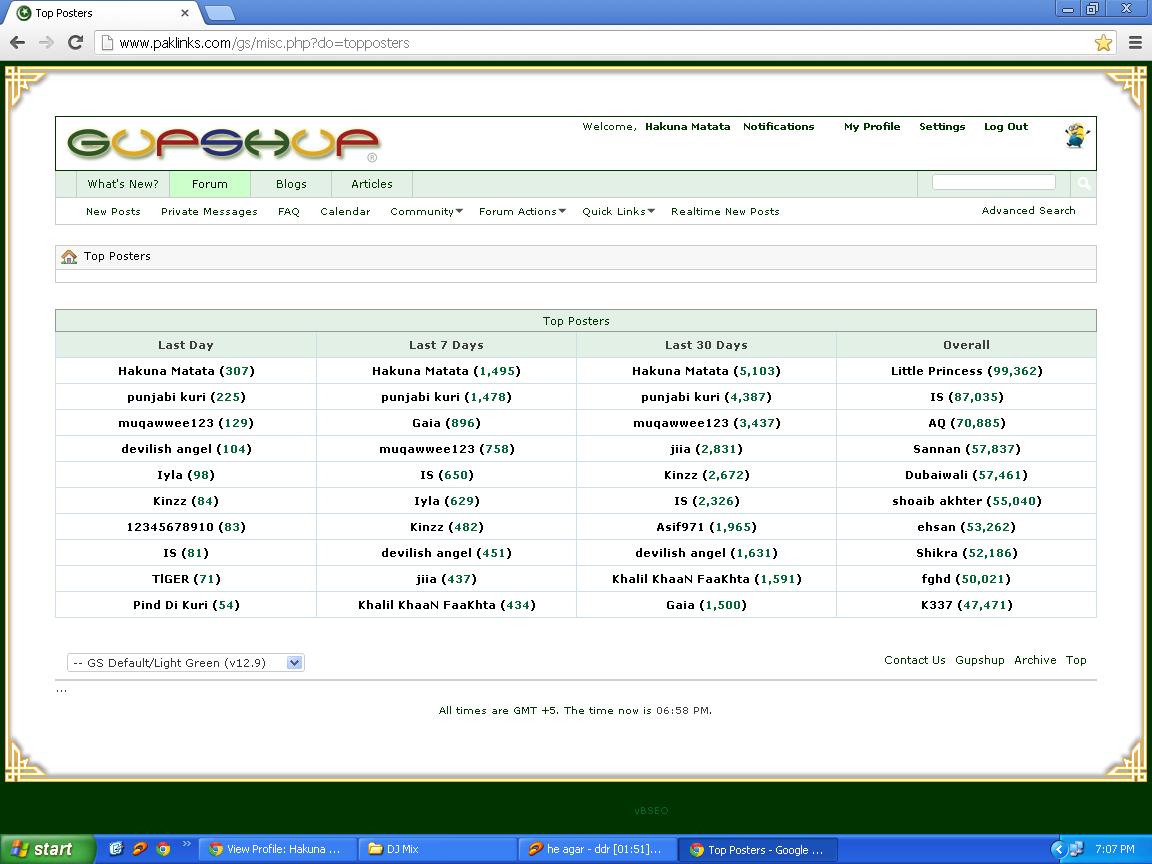Click the Gupshup logo

click(x=223, y=144)
